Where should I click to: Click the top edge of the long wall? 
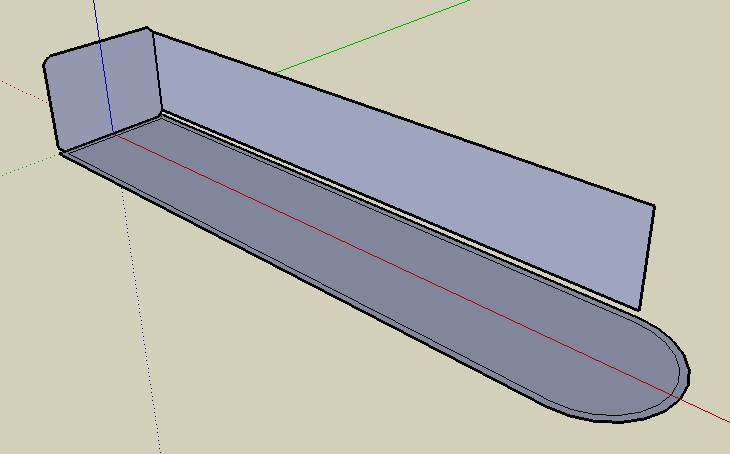tap(403, 118)
